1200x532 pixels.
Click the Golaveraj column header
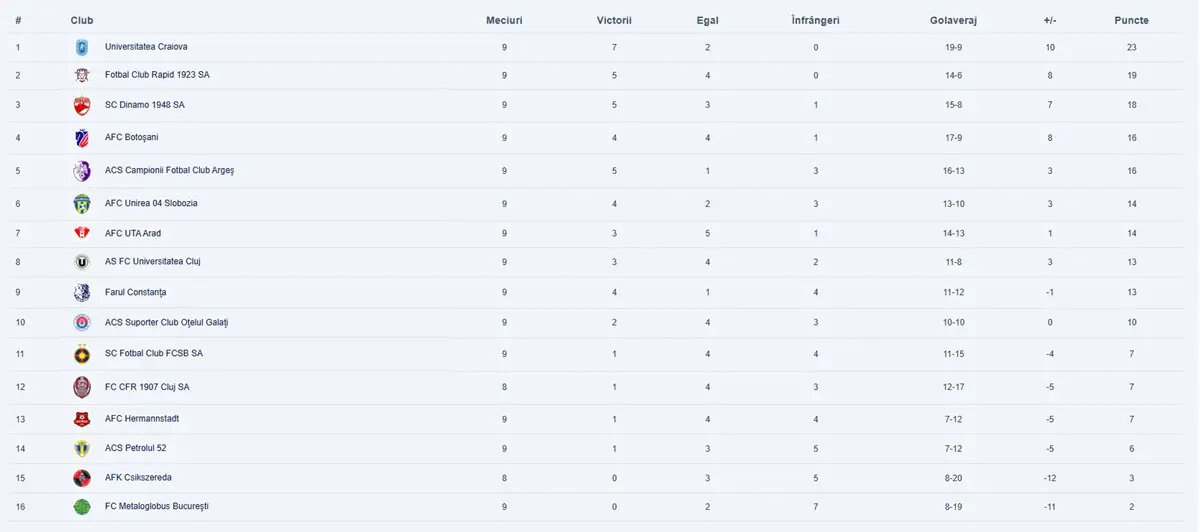(952, 20)
